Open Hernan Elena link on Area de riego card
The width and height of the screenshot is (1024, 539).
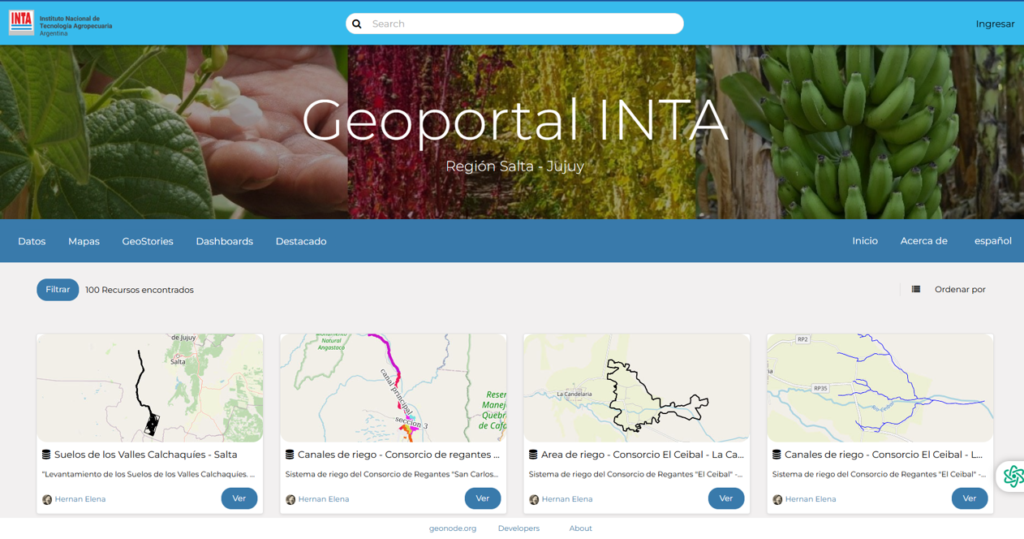click(x=567, y=499)
